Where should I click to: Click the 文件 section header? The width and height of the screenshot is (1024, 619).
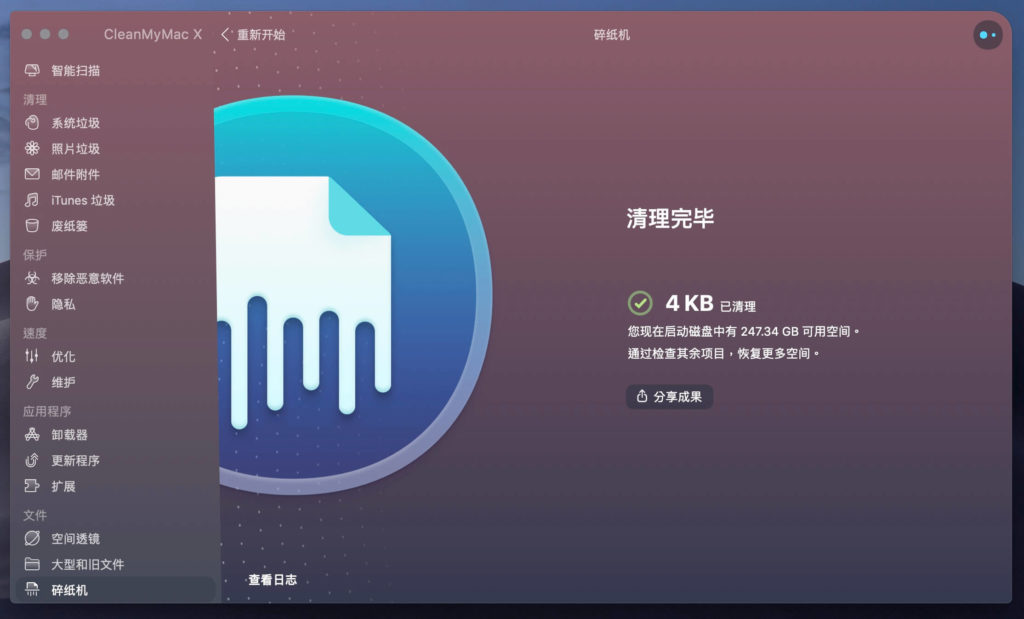pos(35,515)
